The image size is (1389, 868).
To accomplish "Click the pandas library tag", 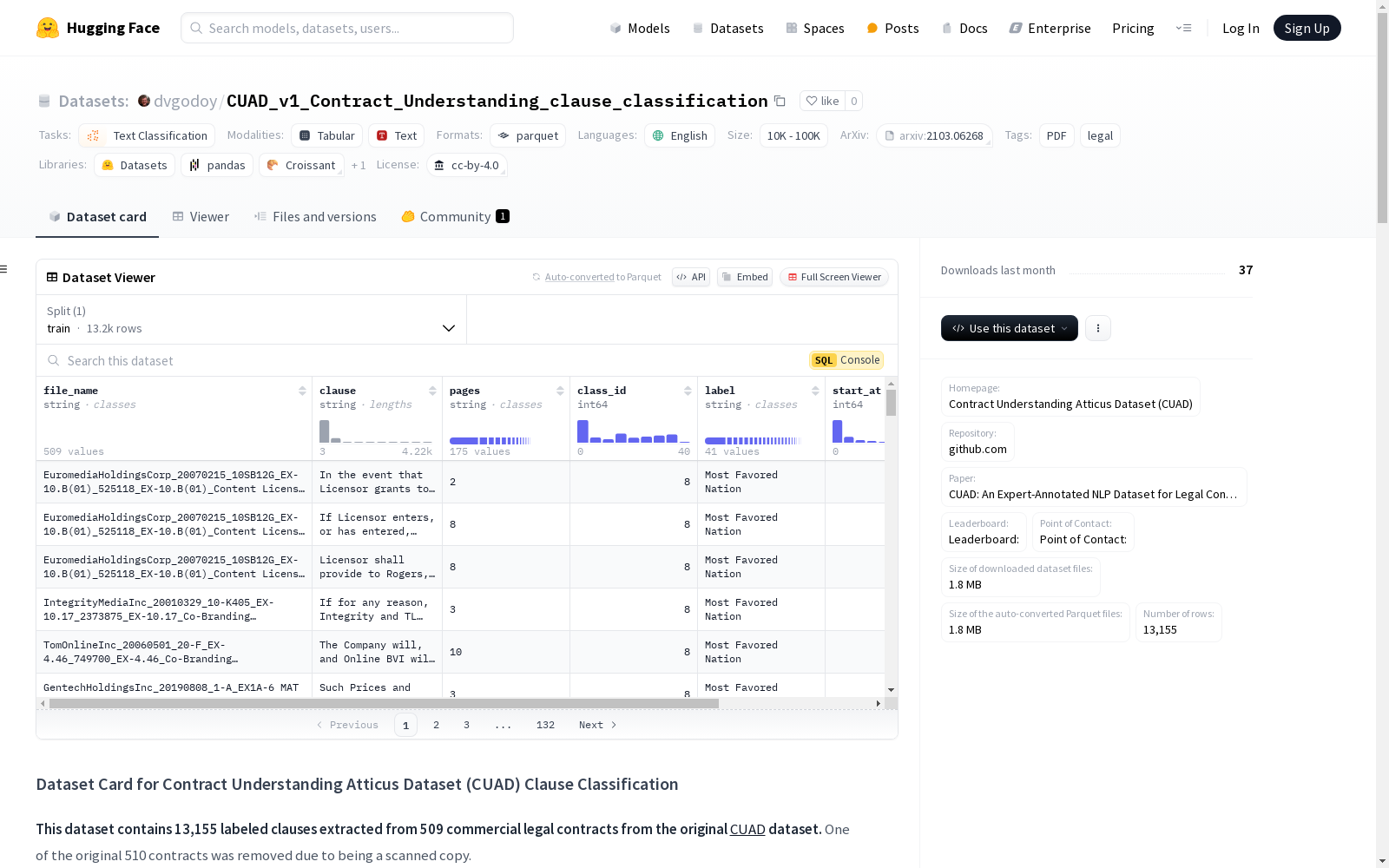I will pos(217,165).
